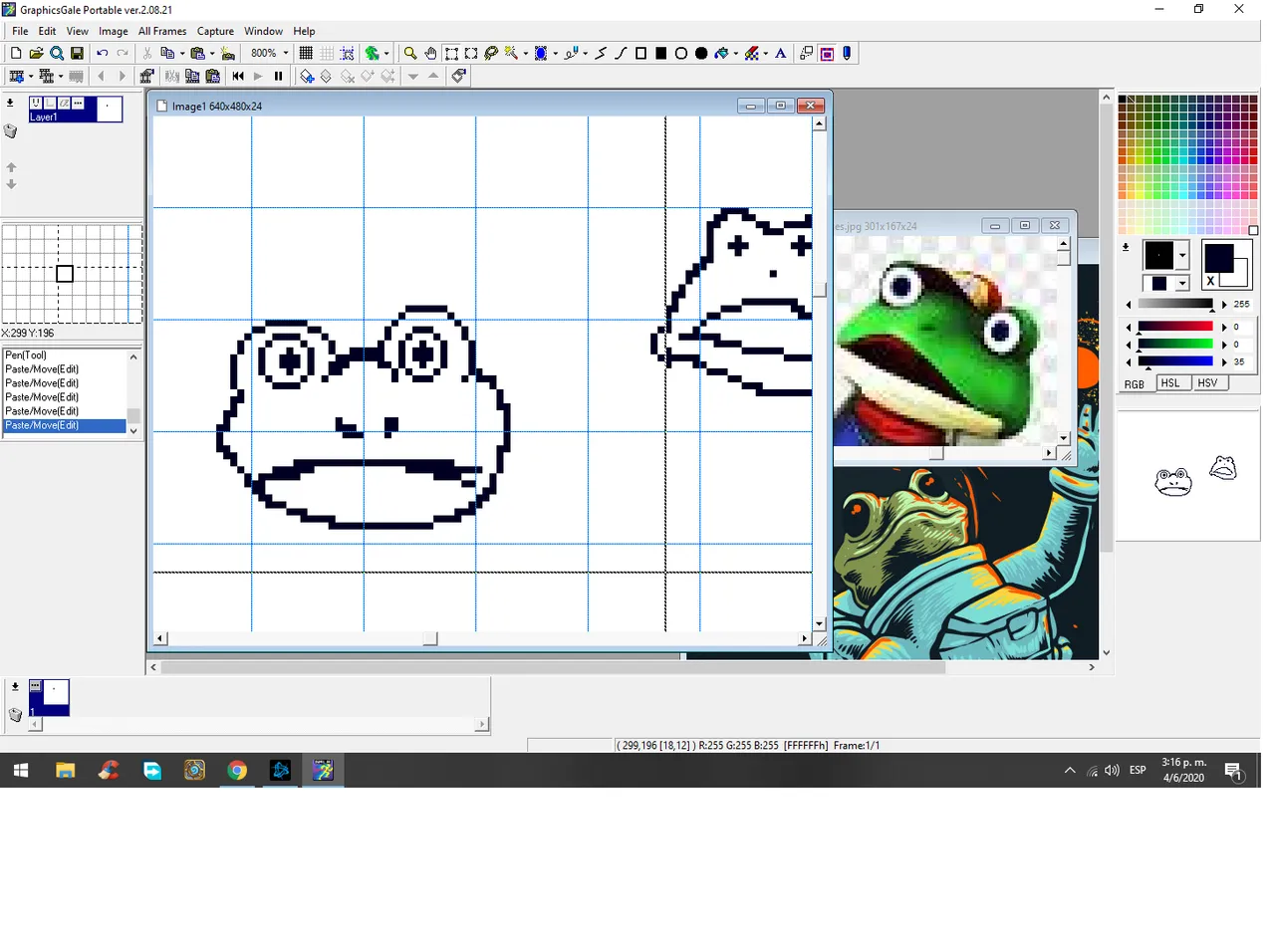Screen dimensions: 1275x952
Task: Expand the pen tool options arrow
Action: point(585,54)
